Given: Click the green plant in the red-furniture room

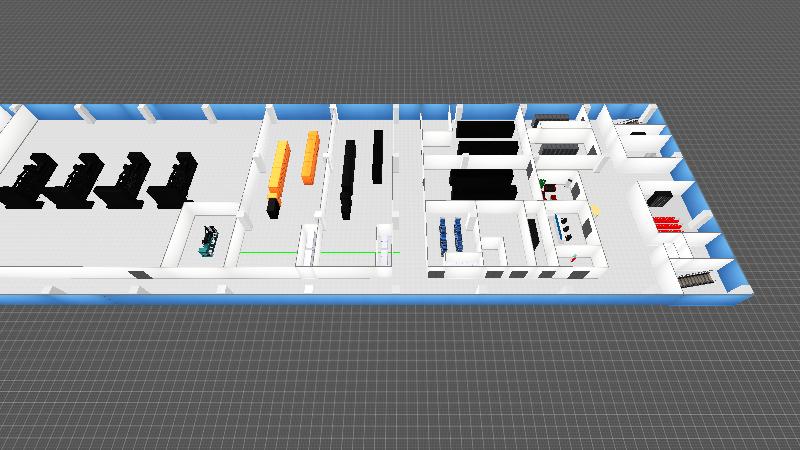Looking at the screenshot, I should pyautogui.click(x=542, y=184).
